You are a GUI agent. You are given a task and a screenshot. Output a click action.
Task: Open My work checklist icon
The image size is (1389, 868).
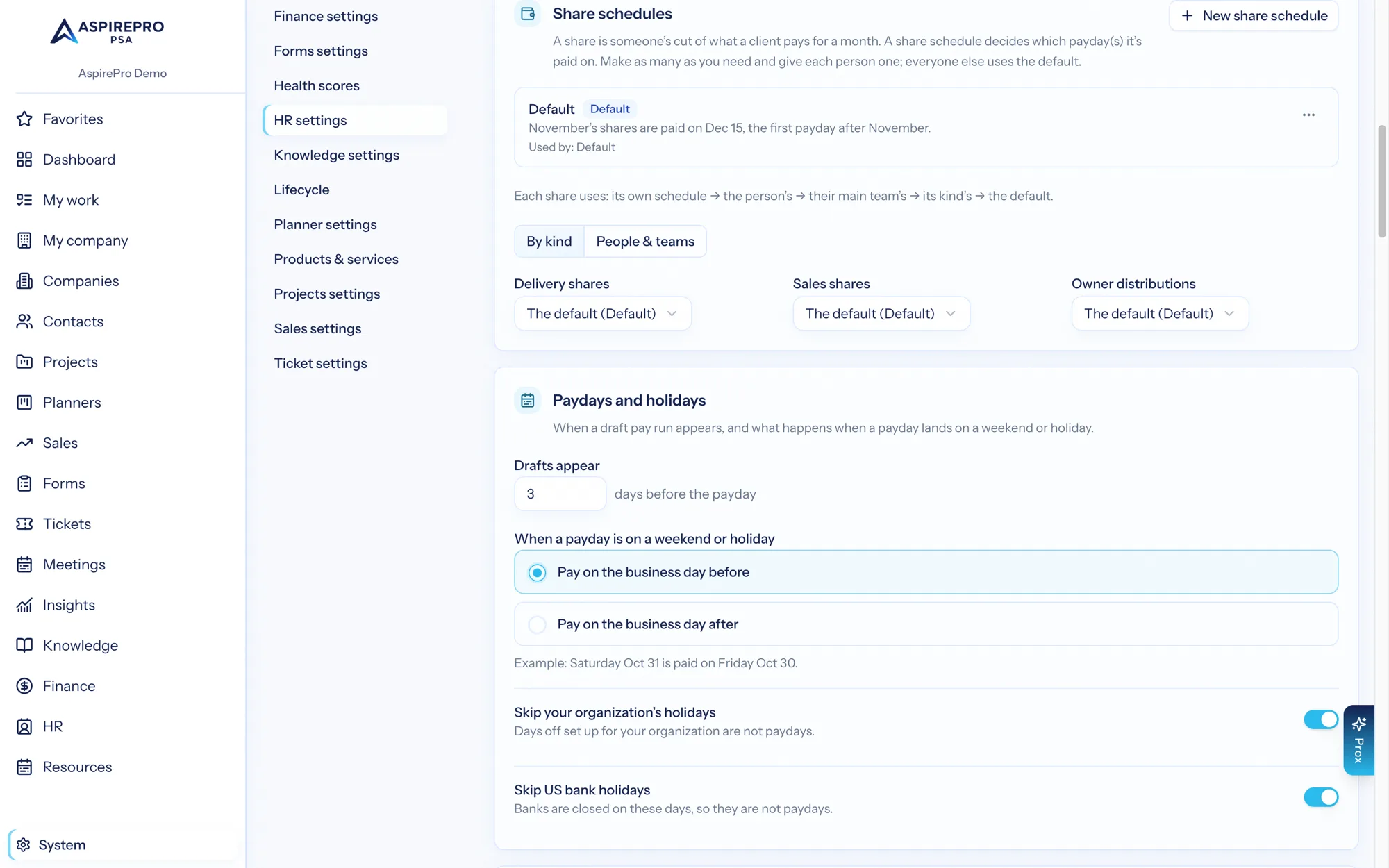pos(24,200)
